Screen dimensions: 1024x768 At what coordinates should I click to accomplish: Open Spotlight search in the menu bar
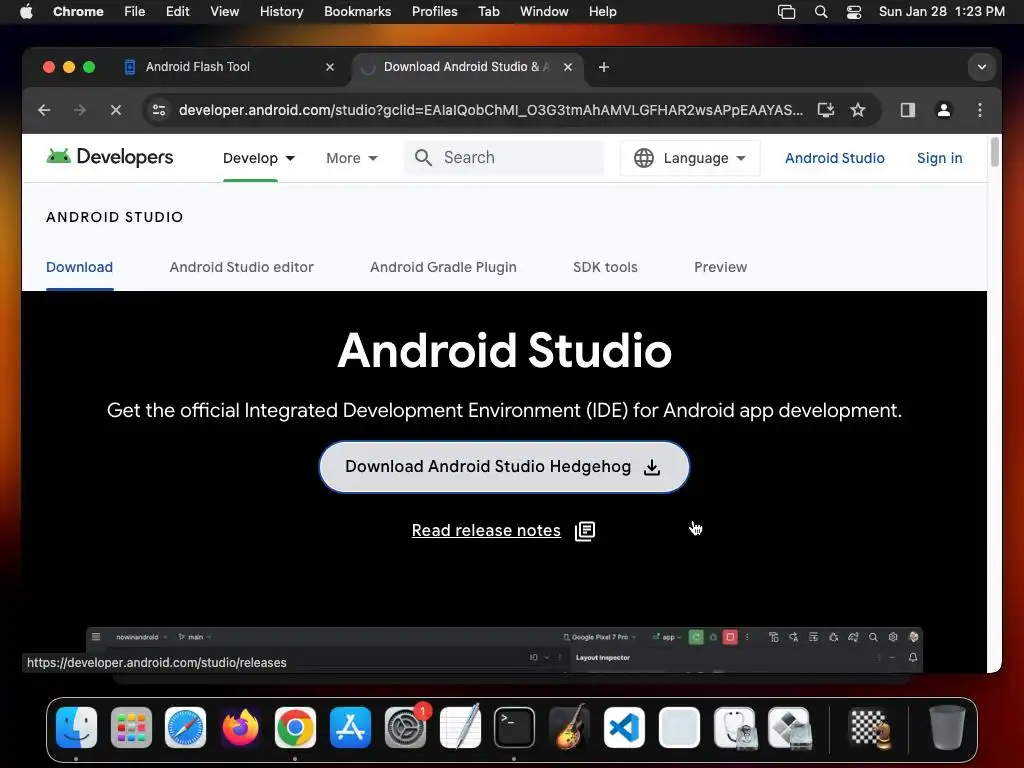tap(821, 12)
